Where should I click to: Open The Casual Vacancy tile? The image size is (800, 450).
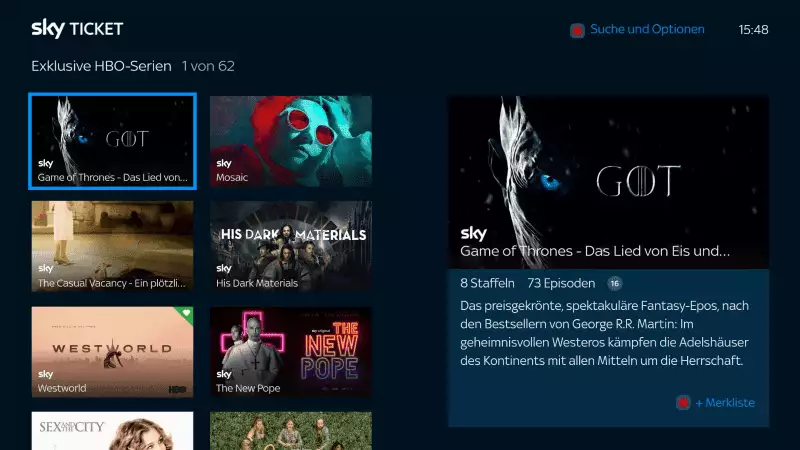[112, 246]
